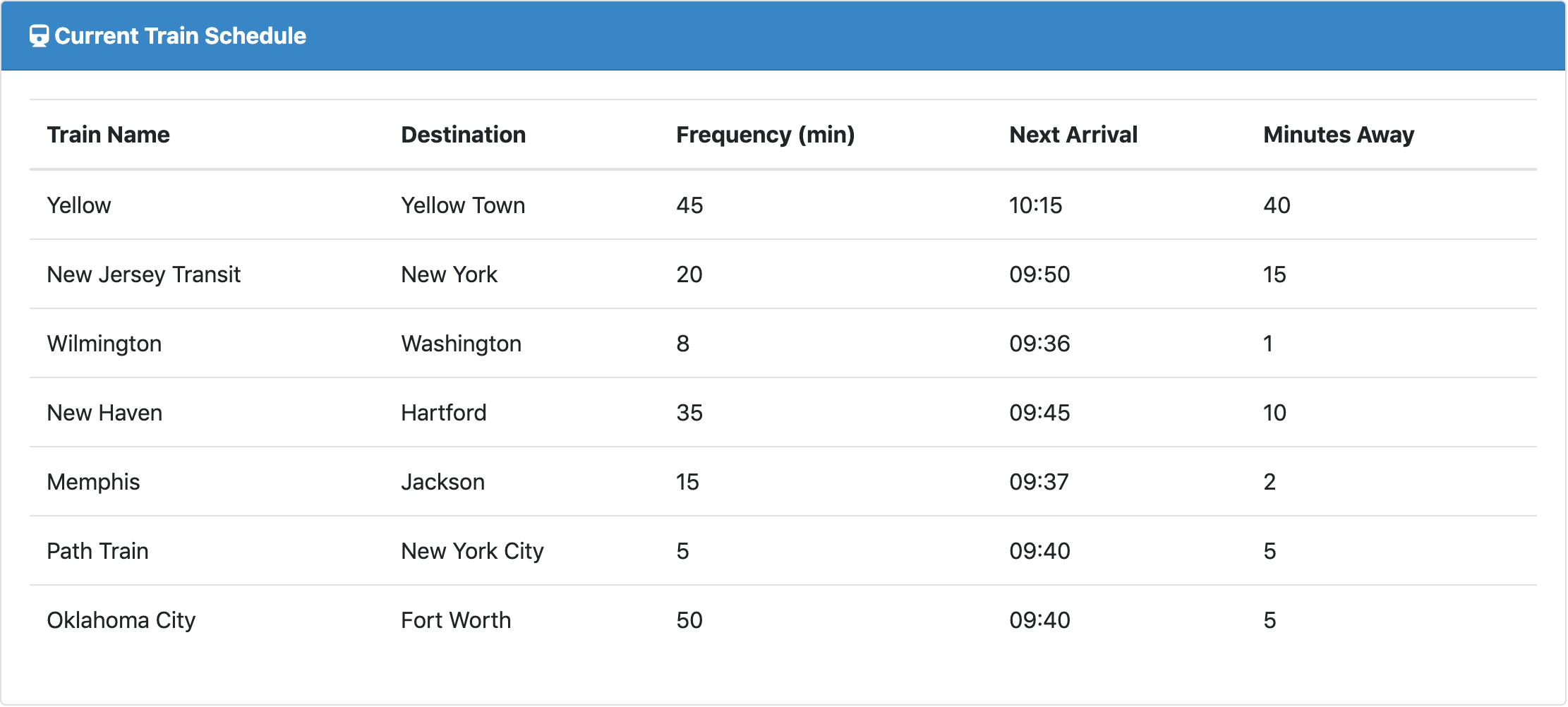Viewport: 1568px width, 707px height.
Task: Click the Yellow Town destination cell
Action: tap(463, 205)
